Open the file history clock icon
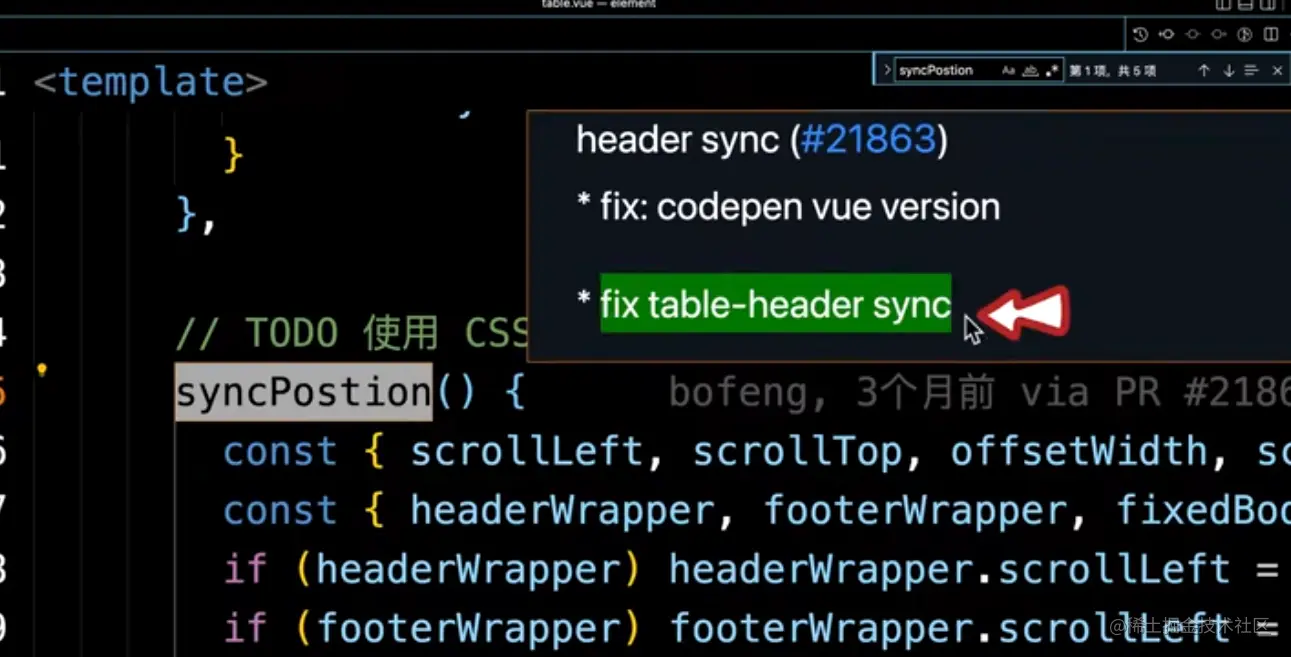Viewport: 1291px width, 657px height. [x=1140, y=35]
